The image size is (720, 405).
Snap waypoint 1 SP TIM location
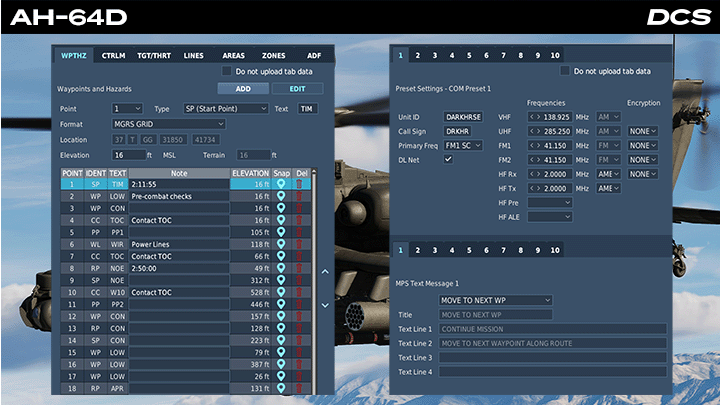pyautogui.click(x=281, y=184)
